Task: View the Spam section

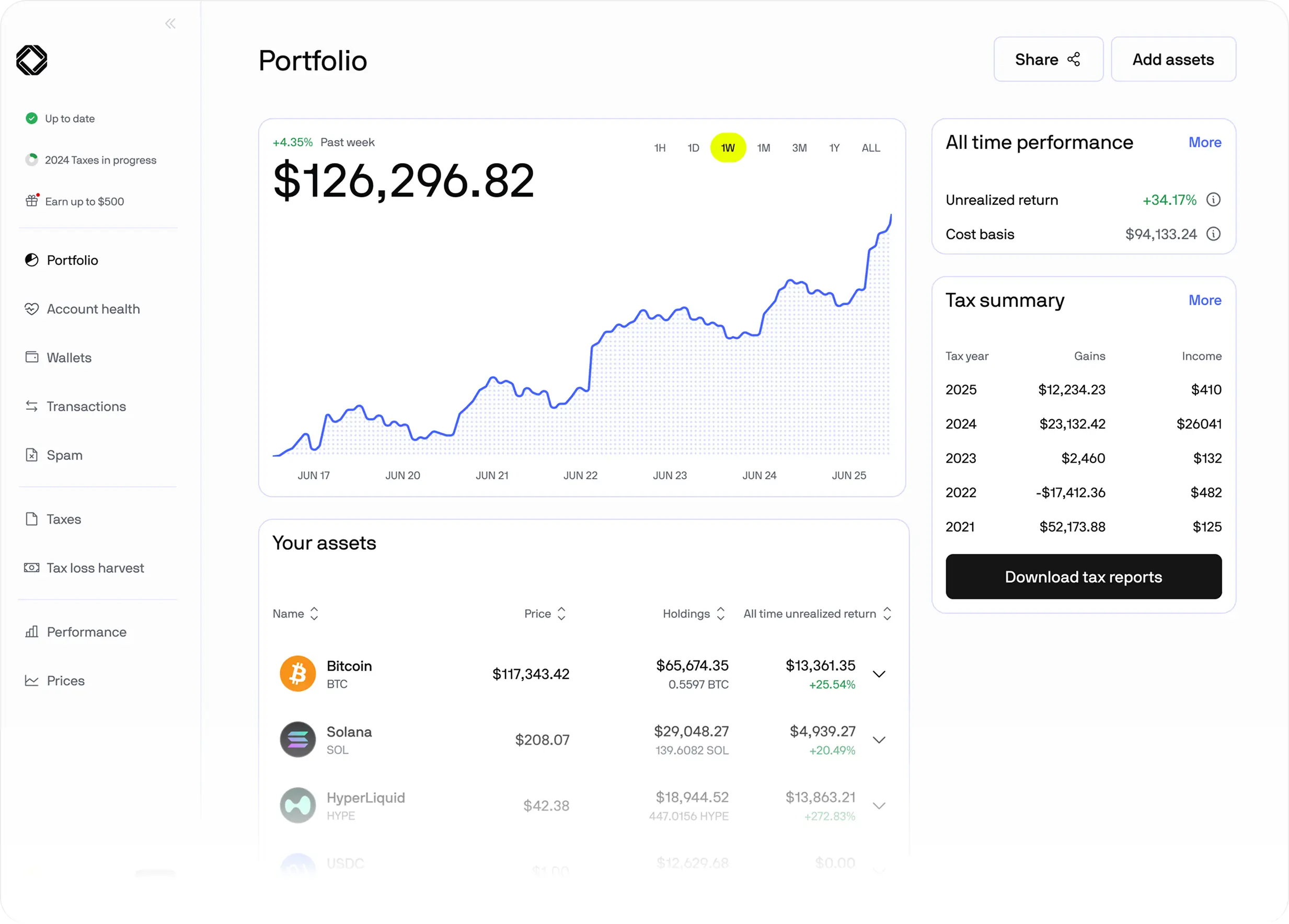Action: point(64,455)
